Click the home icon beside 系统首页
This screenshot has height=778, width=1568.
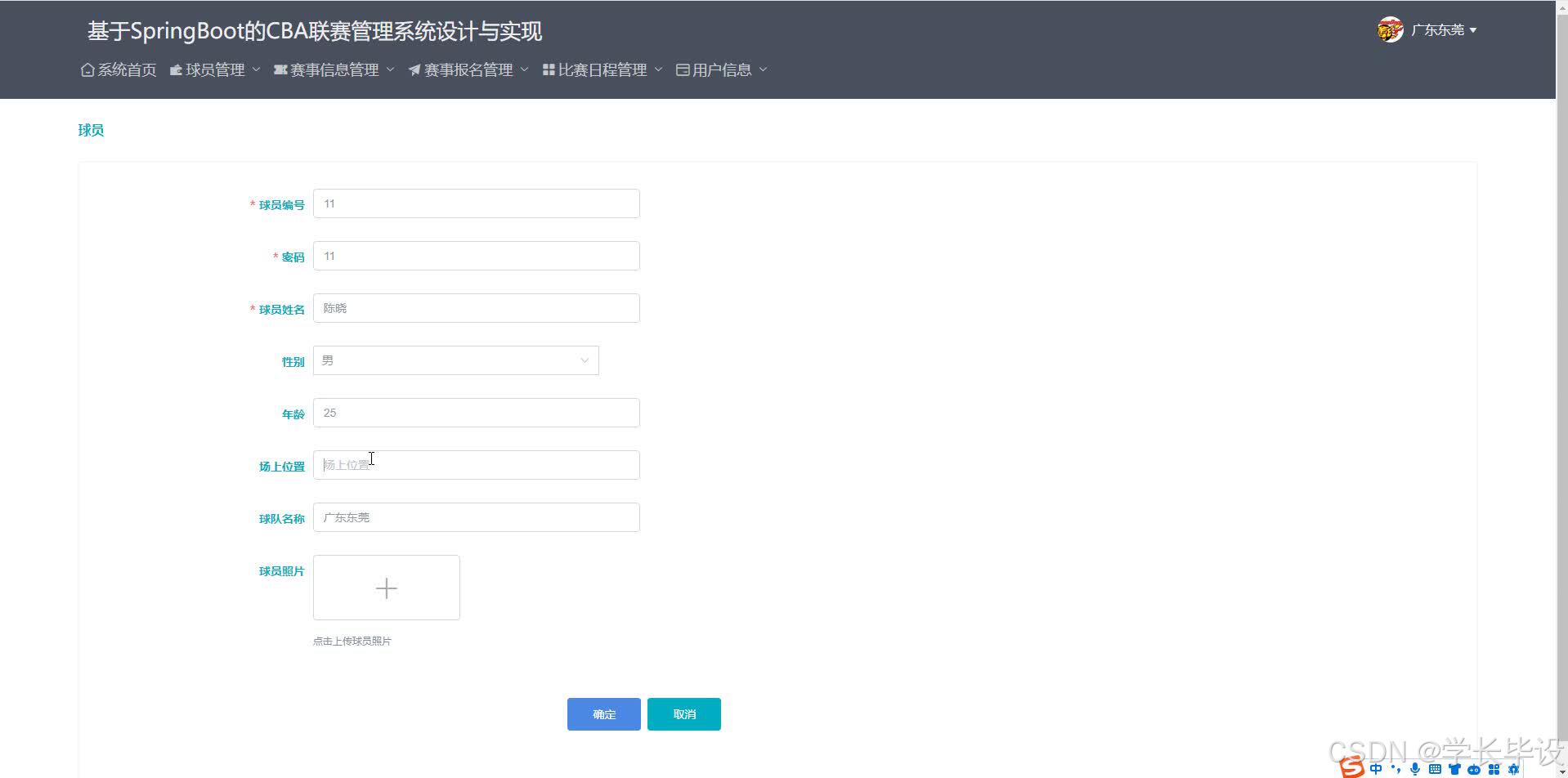(87, 70)
